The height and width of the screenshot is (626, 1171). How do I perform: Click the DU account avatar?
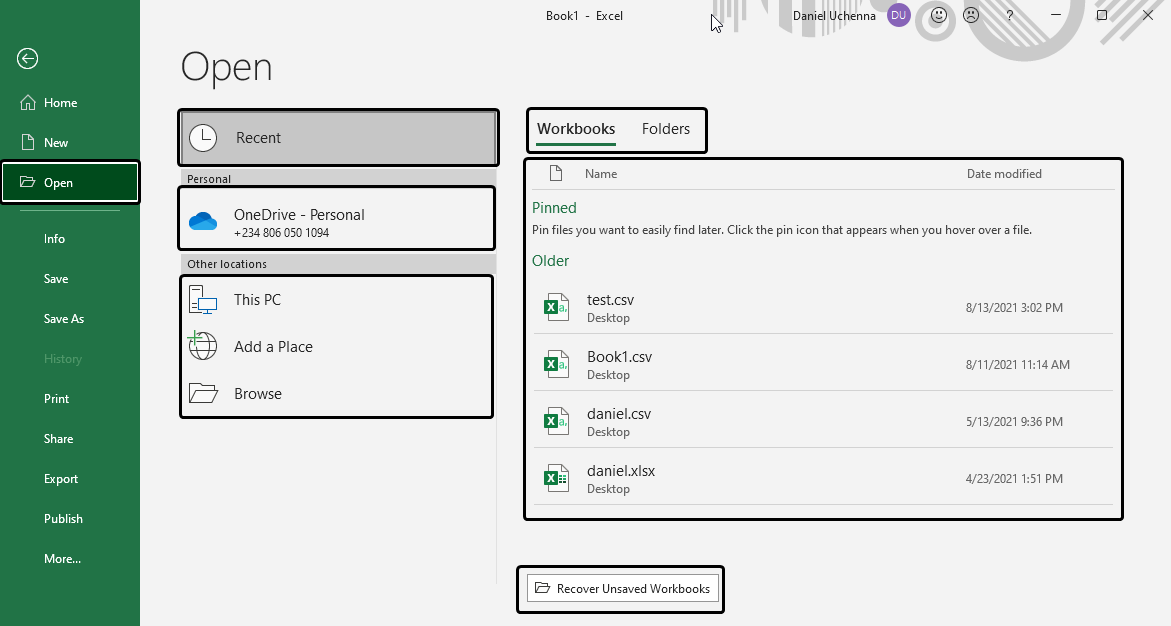coord(898,15)
